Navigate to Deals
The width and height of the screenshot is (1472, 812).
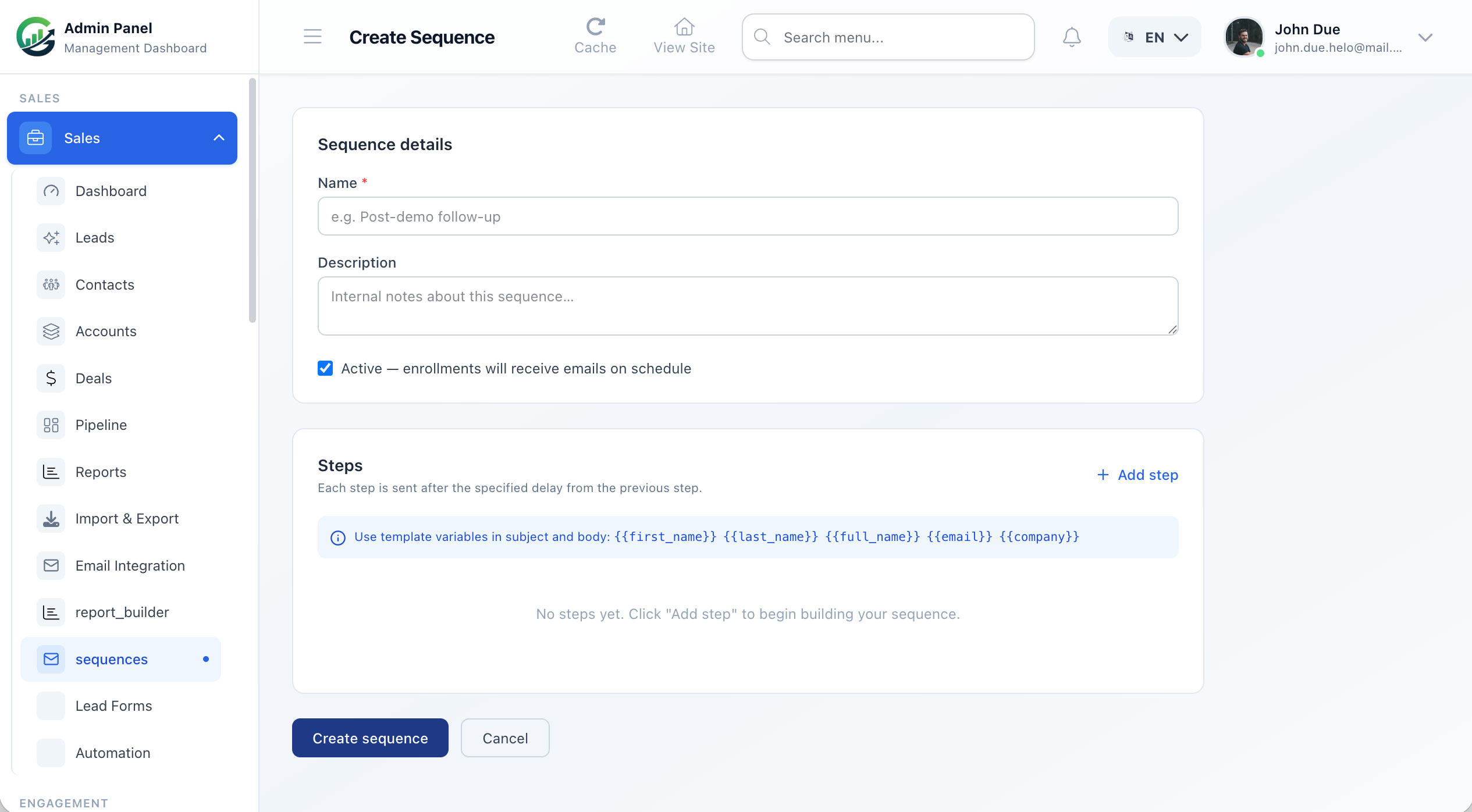[x=121, y=378]
